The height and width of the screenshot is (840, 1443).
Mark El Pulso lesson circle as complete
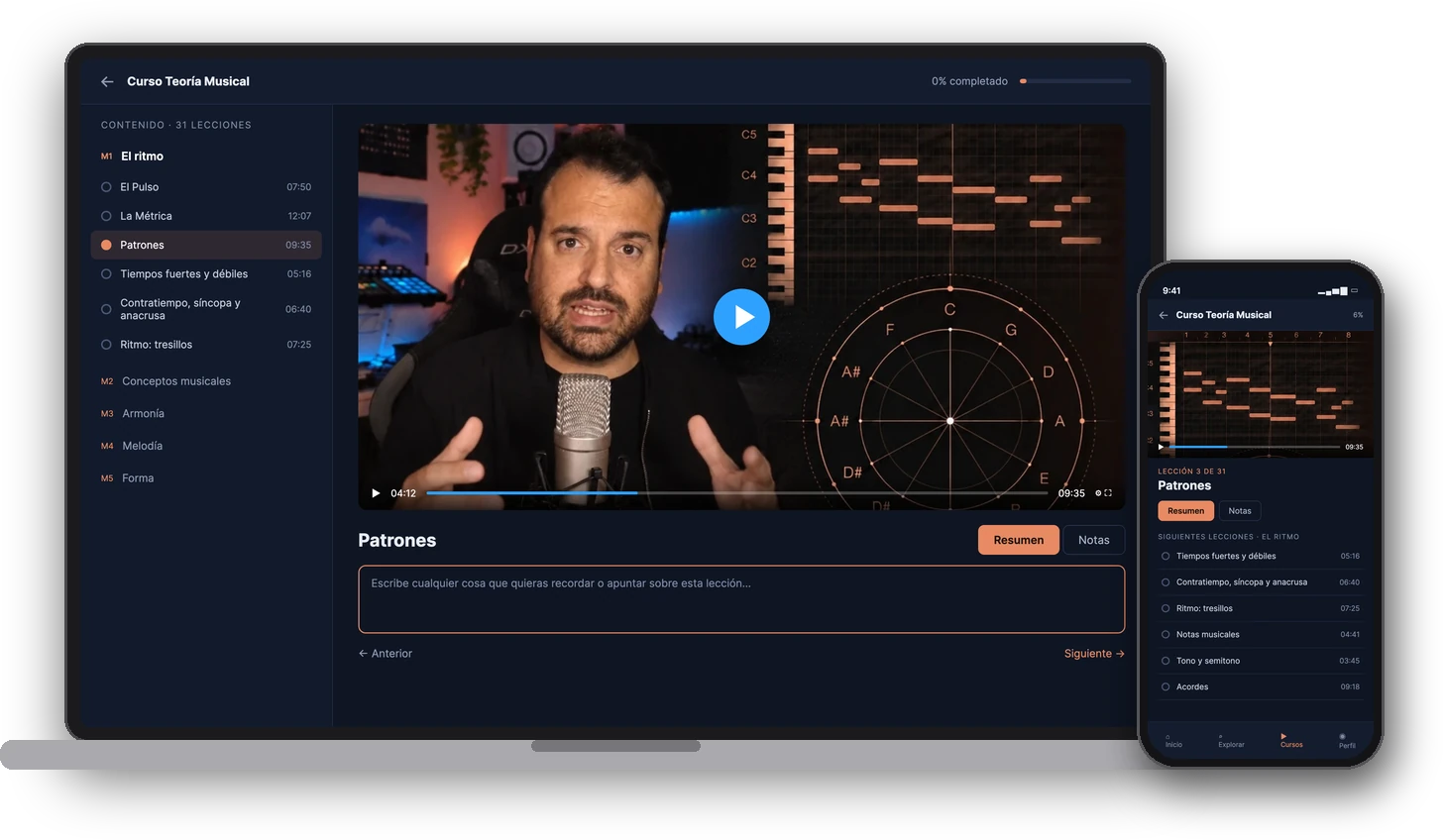pos(106,187)
